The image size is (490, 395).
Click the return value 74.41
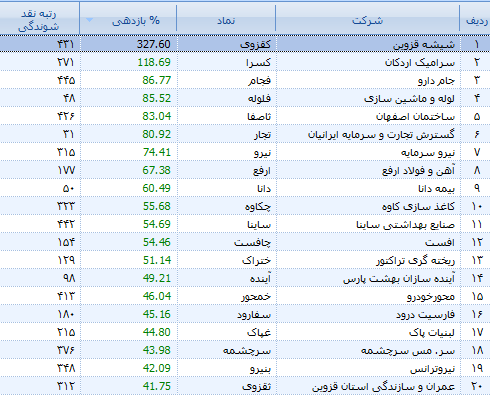tap(157, 152)
